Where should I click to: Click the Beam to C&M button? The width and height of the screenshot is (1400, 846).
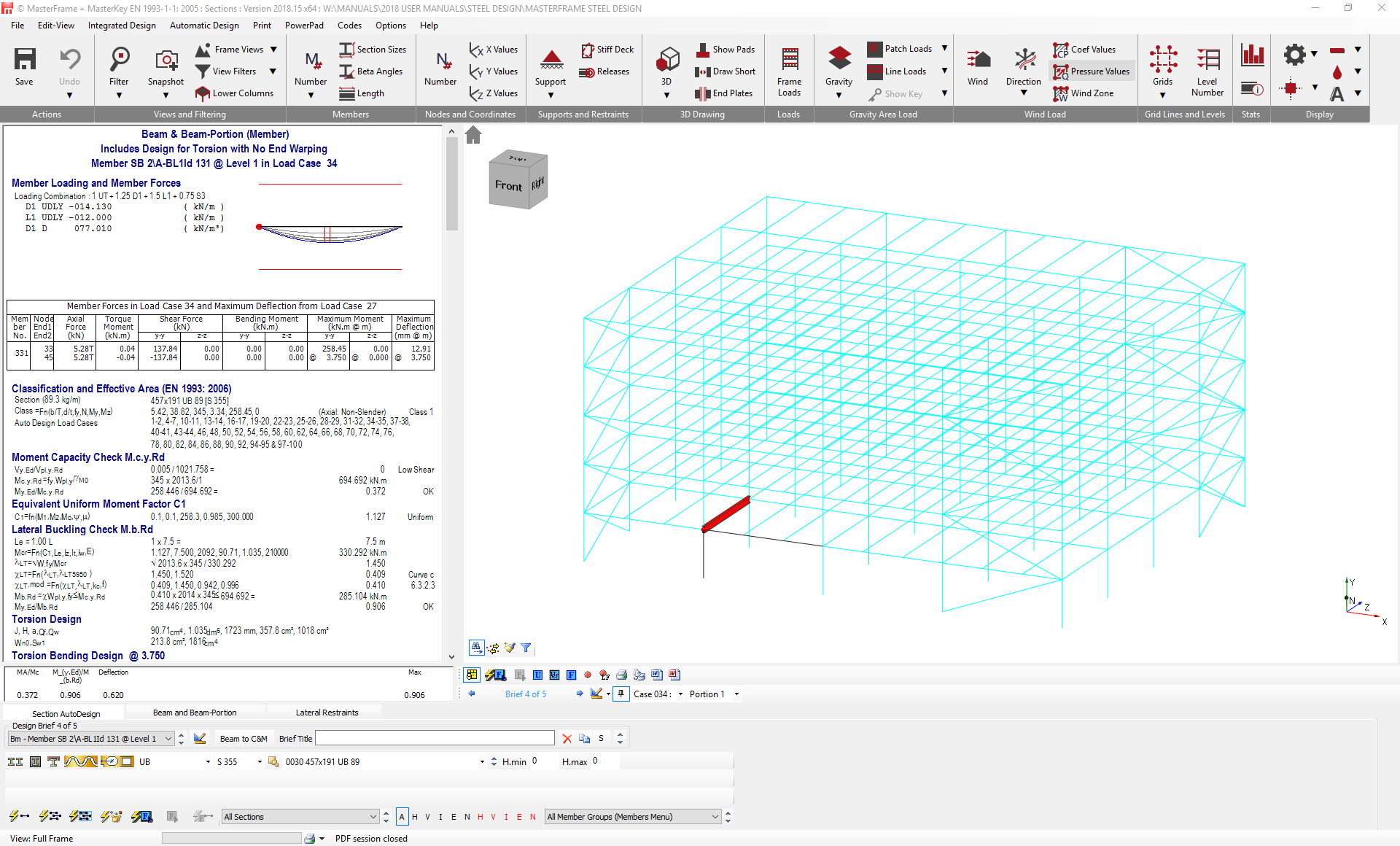click(243, 738)
